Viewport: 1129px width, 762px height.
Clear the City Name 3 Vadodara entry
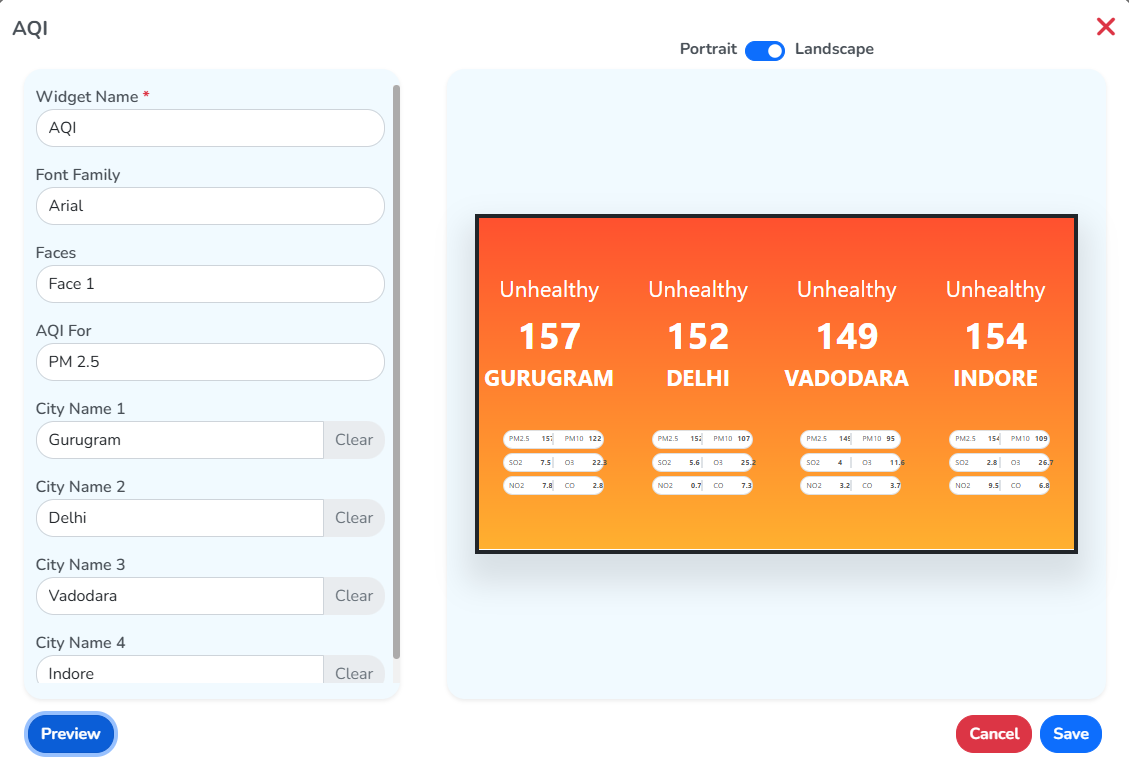[x=354, y=596]
